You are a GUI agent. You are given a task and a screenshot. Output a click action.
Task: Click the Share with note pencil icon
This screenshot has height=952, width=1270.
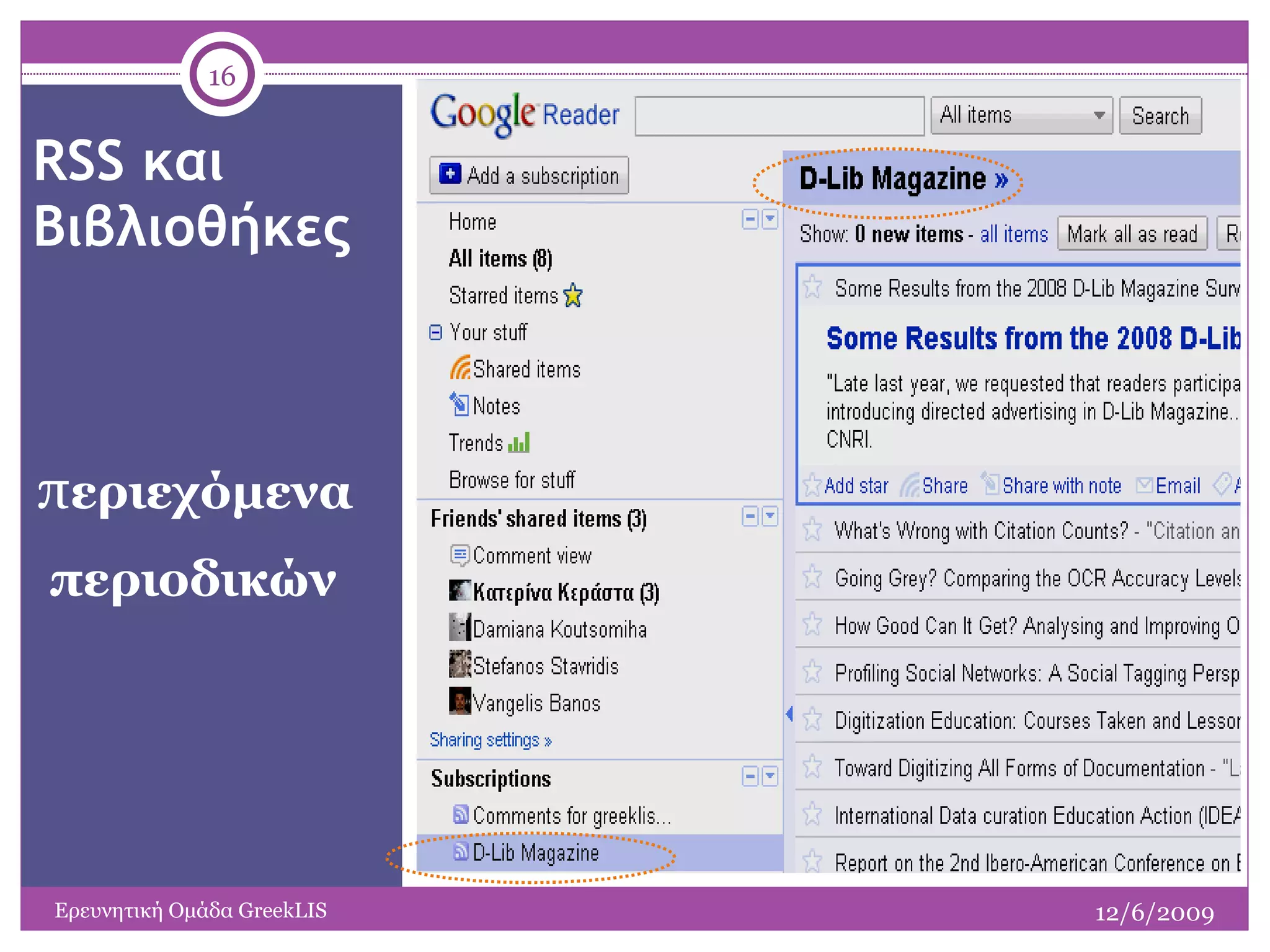pos(990,483)
